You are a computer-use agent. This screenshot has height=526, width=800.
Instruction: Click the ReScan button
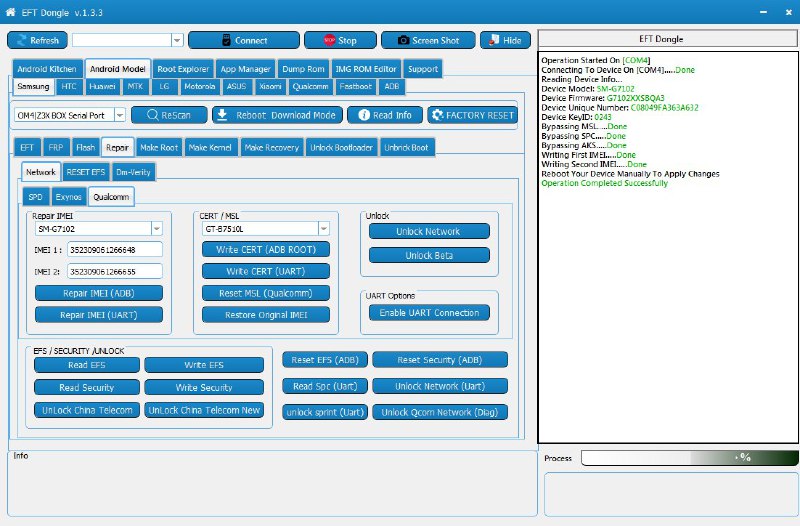(x=169, y=115)
